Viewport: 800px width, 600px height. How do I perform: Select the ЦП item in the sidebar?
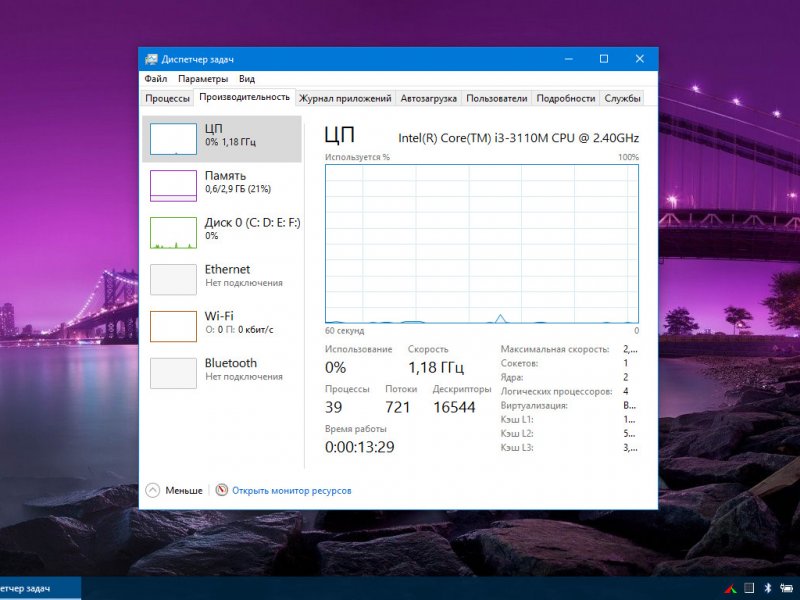coord(222,139)
